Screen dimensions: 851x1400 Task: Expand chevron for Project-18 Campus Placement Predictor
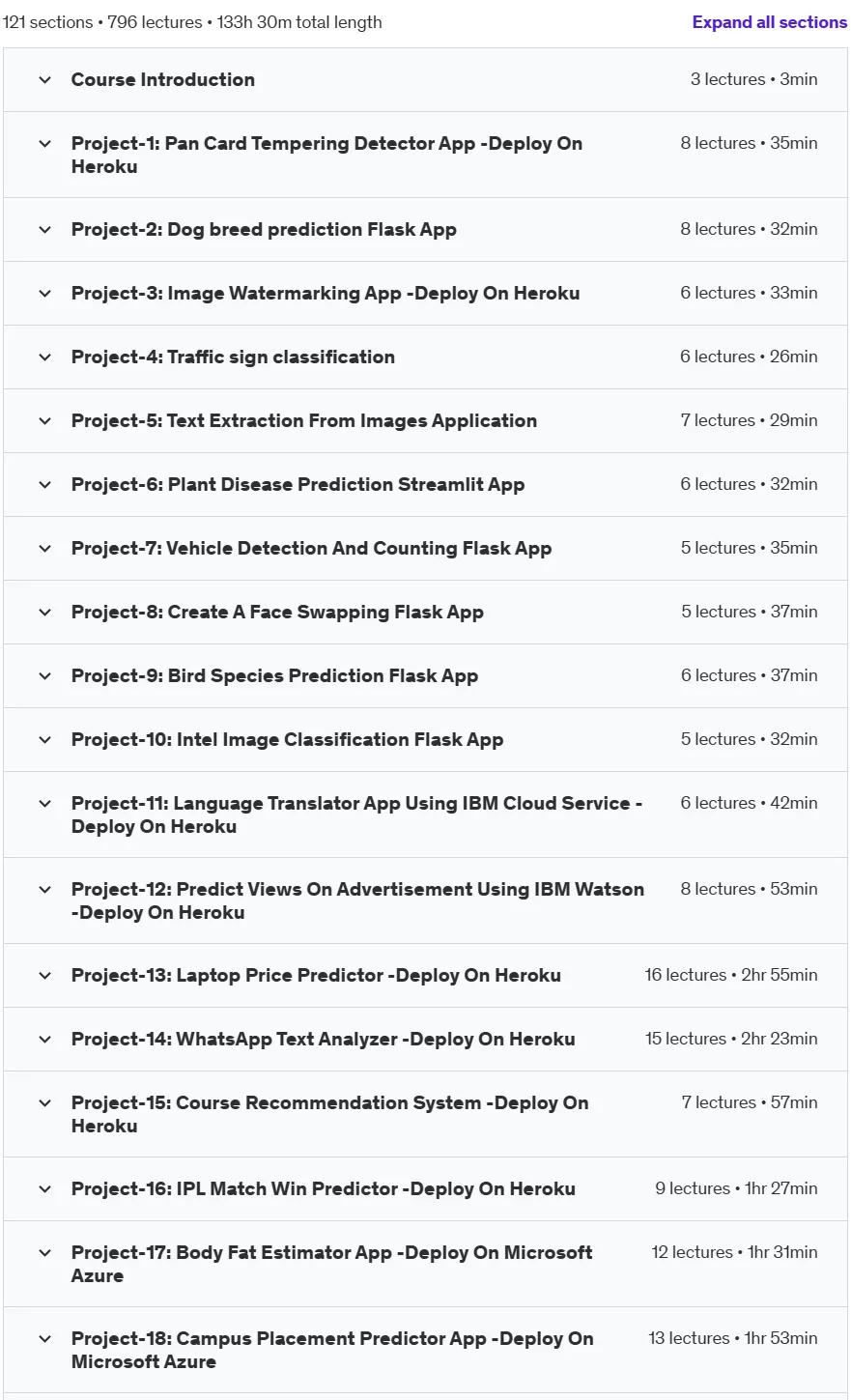pos(44,1339)
